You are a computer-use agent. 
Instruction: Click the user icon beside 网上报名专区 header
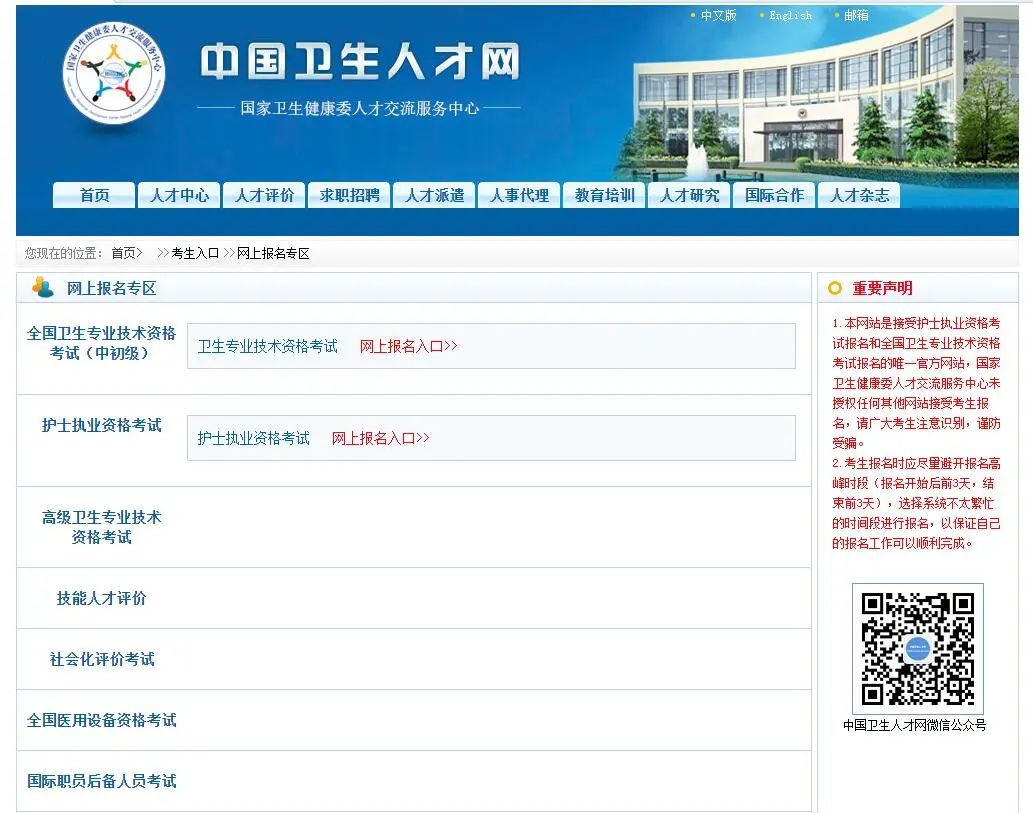point(41,288)
